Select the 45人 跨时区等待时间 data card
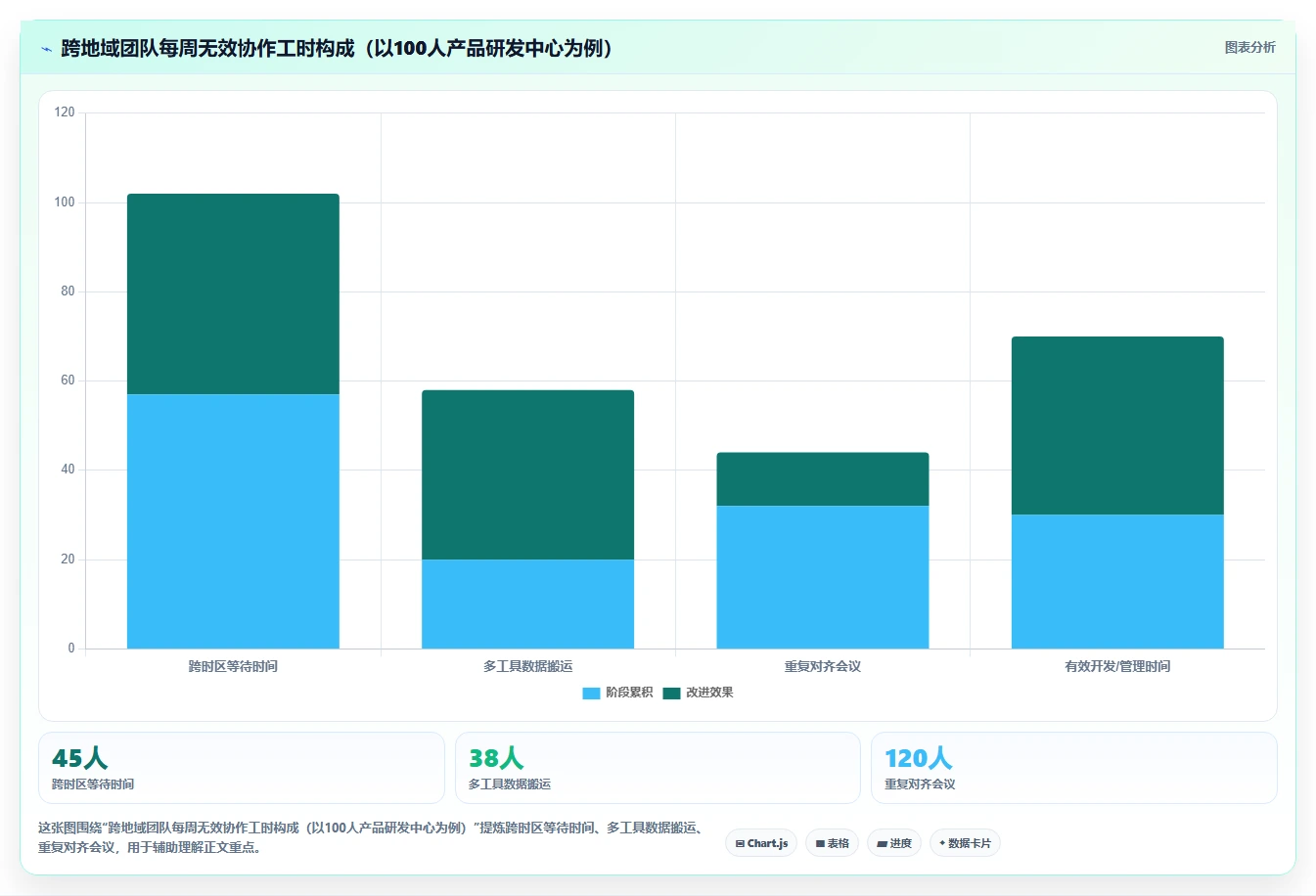This screenshot has width=1316, height=896. (242, 768)
